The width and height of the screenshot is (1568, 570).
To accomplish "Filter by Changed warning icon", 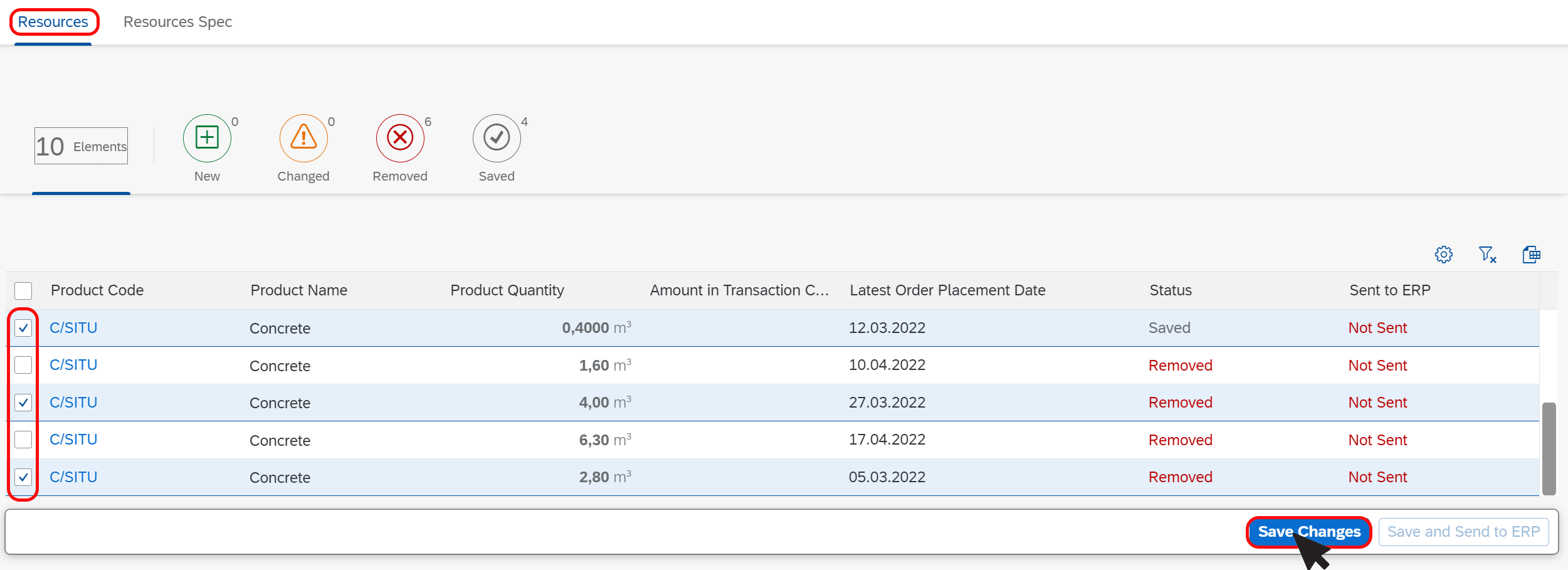I will pyautogui.click(x=303, y=138).
